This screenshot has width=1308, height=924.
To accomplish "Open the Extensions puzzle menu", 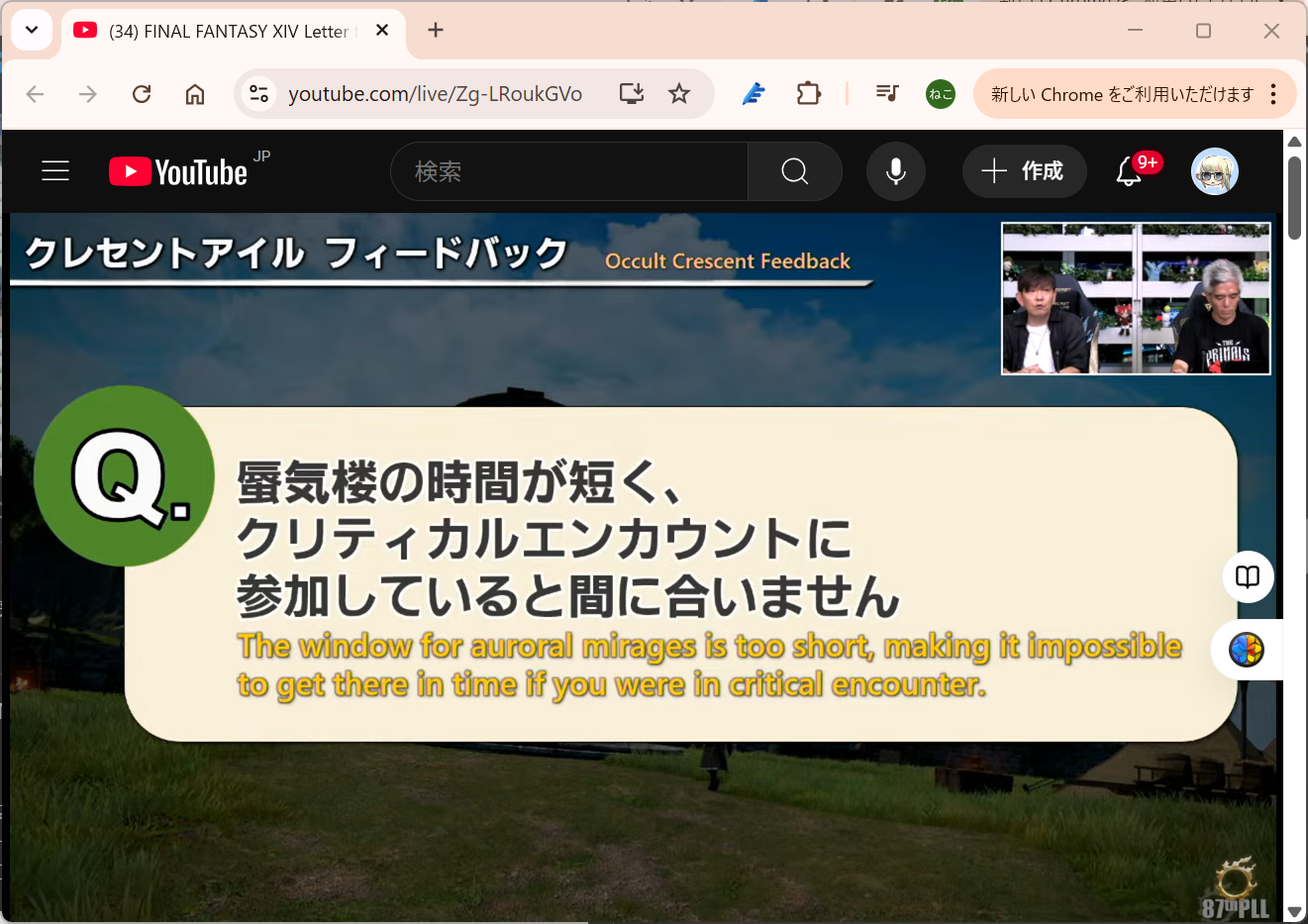I will point(809,94).
